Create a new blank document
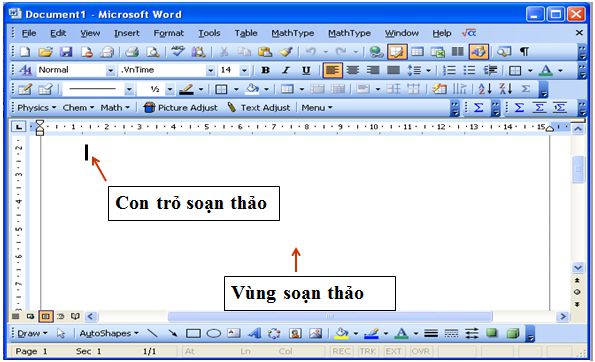Viewport: 595px width, 362px height. (25, 52)
